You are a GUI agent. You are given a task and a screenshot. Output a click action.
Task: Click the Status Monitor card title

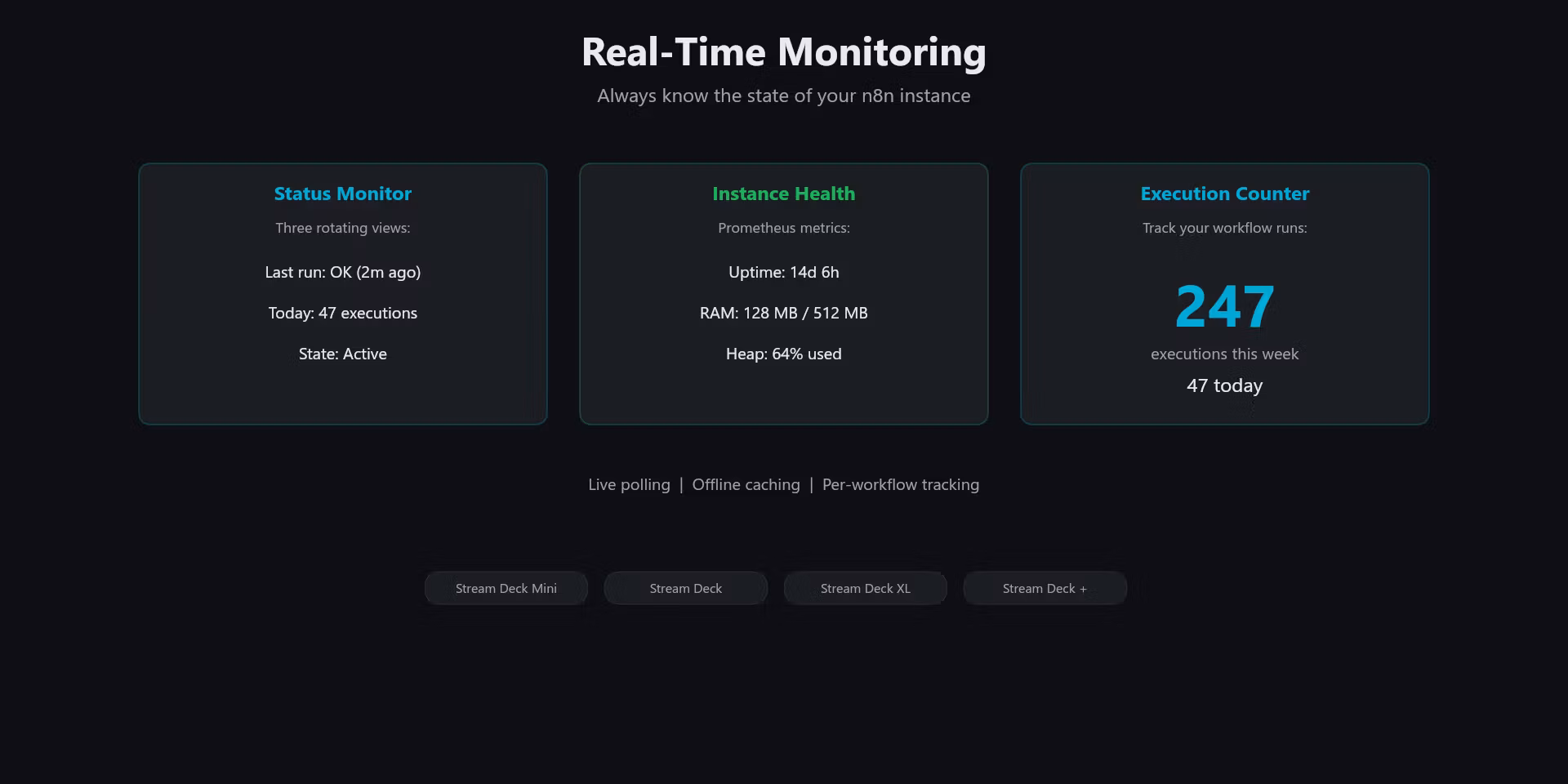342,194
